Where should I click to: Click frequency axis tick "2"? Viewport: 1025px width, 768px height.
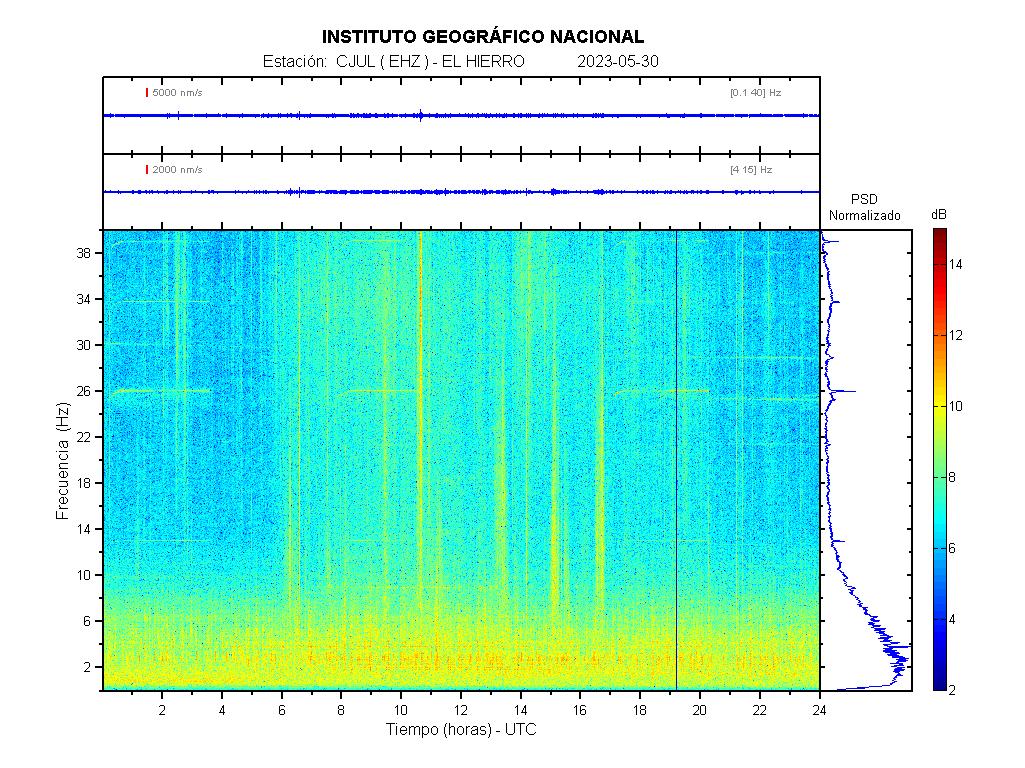click(x=87, y=668)
